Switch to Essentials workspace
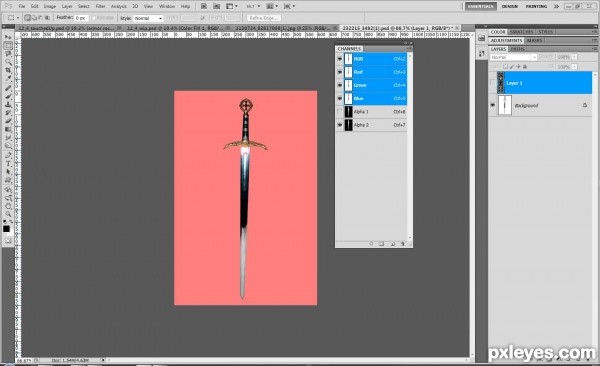Screen dimensions: 600x366 (x=481, y=7)
